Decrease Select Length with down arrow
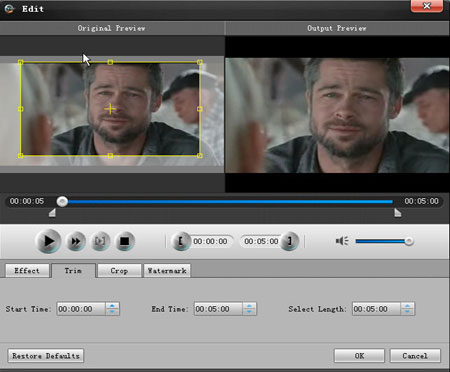Viewport: 450px width, 372px height. pos(407,312)
